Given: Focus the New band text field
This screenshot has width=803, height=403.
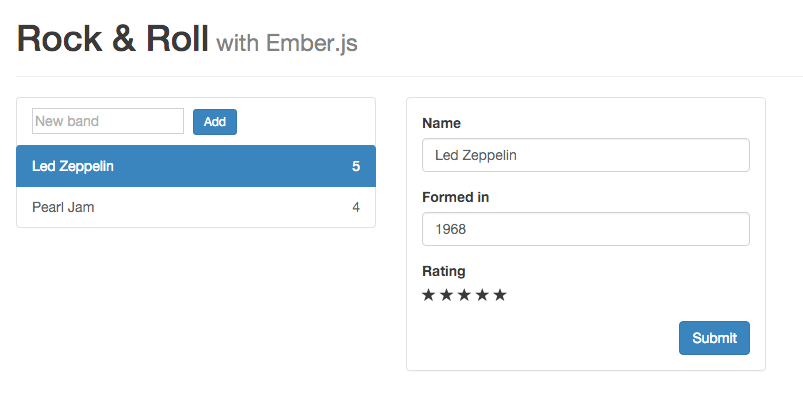Looking at the screenshot, I should [x=108, y=121].
